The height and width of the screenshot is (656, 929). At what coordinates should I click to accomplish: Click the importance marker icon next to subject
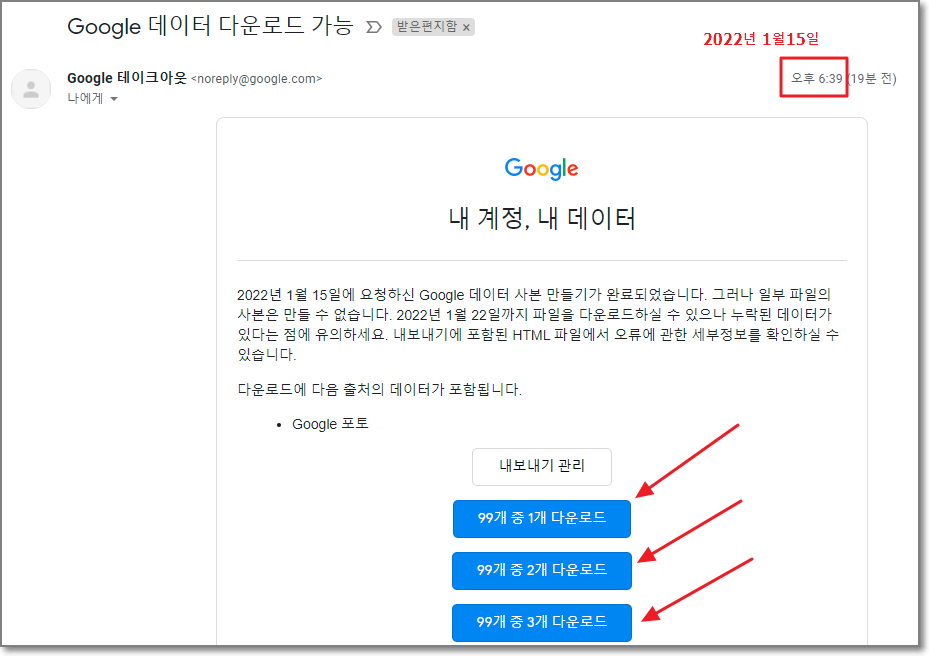pyautogui.click(x=373, y=27)
